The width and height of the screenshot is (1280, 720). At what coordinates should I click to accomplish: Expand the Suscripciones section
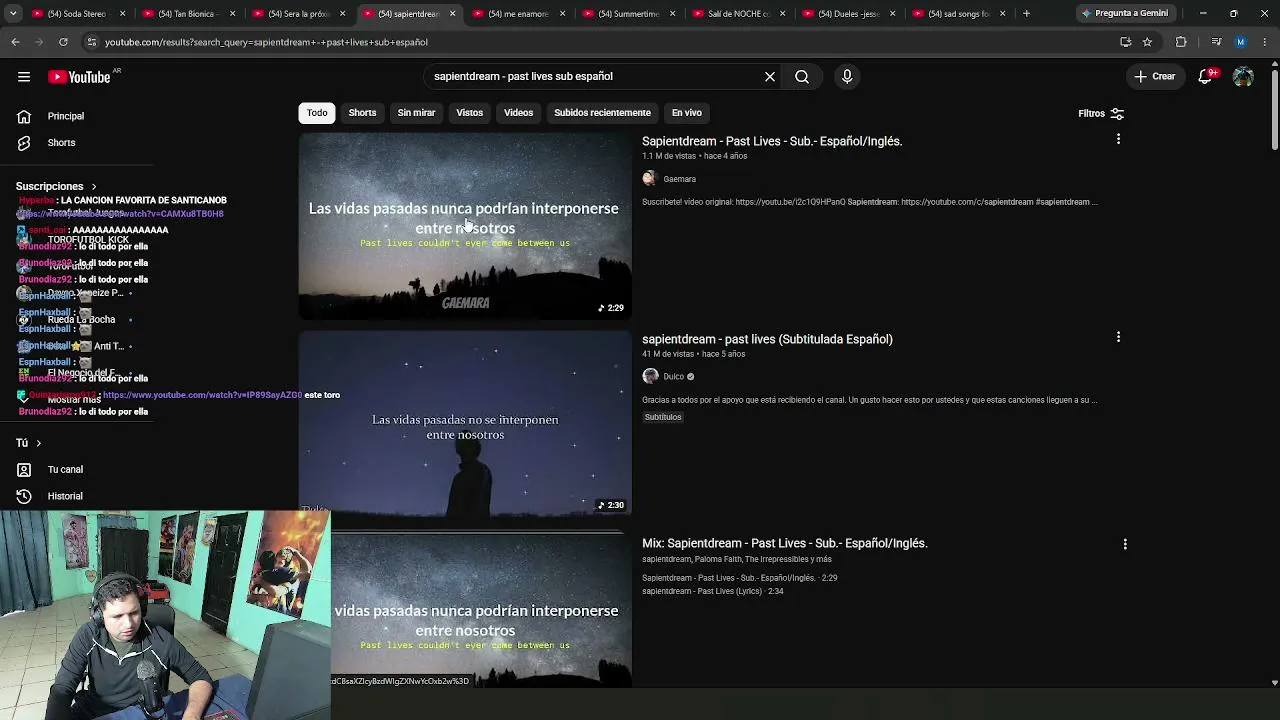tap(57, 186)
